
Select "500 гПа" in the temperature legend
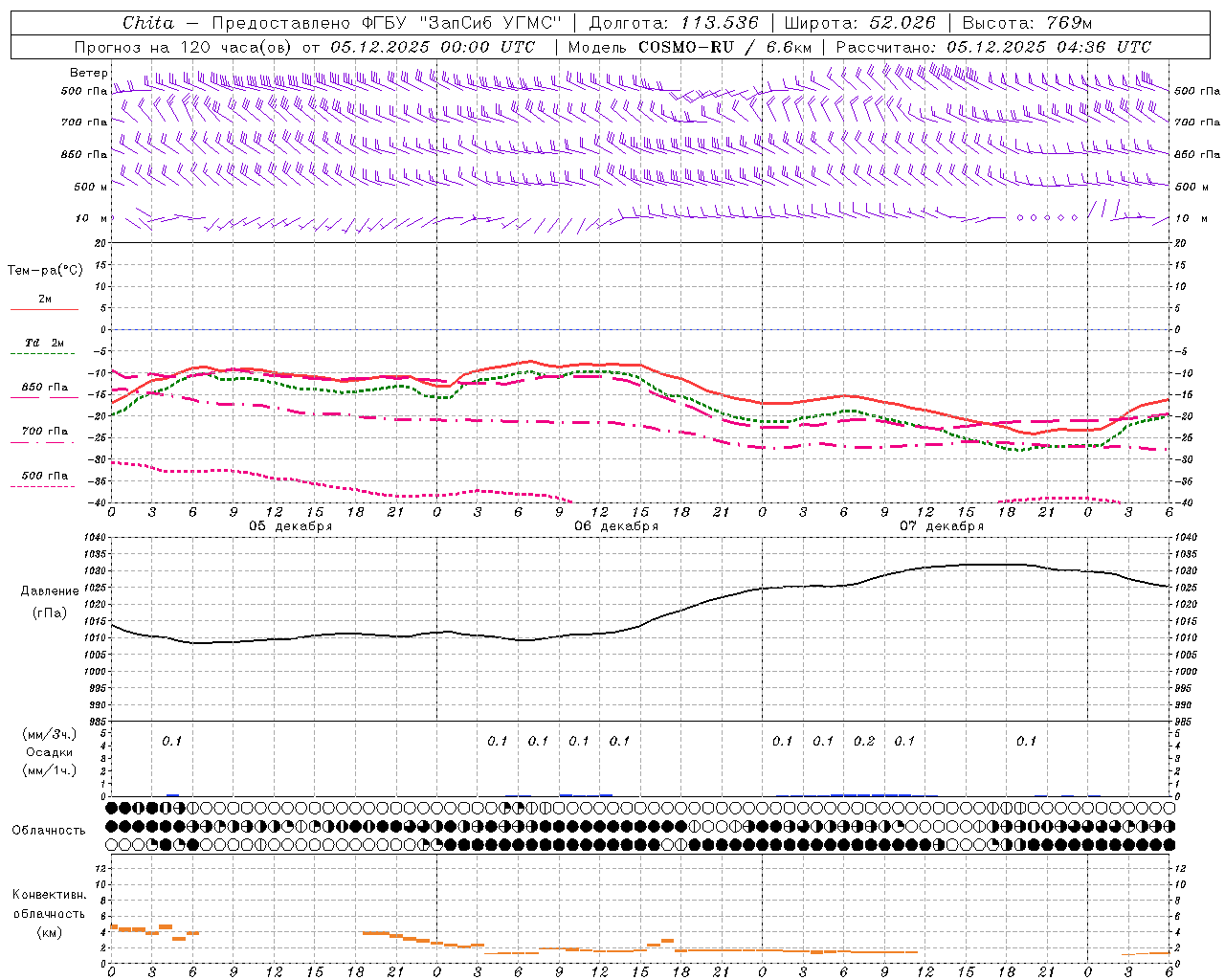pyautogui.click(x=45, y=476)
